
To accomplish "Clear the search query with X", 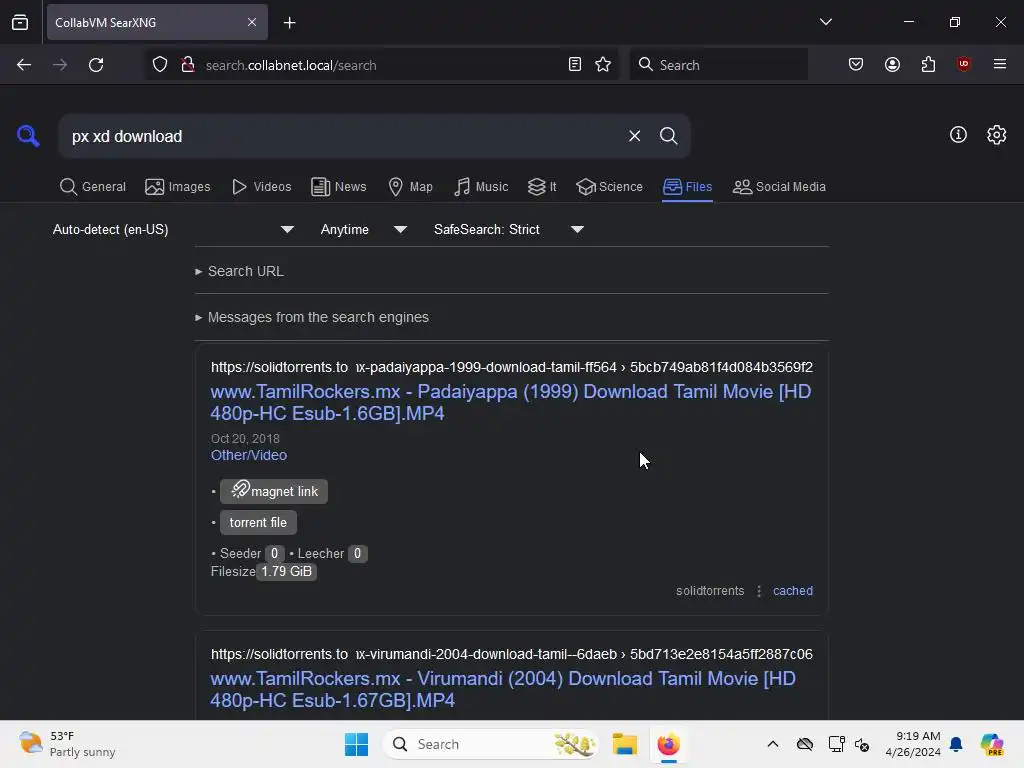I will [x=634, y=136].
